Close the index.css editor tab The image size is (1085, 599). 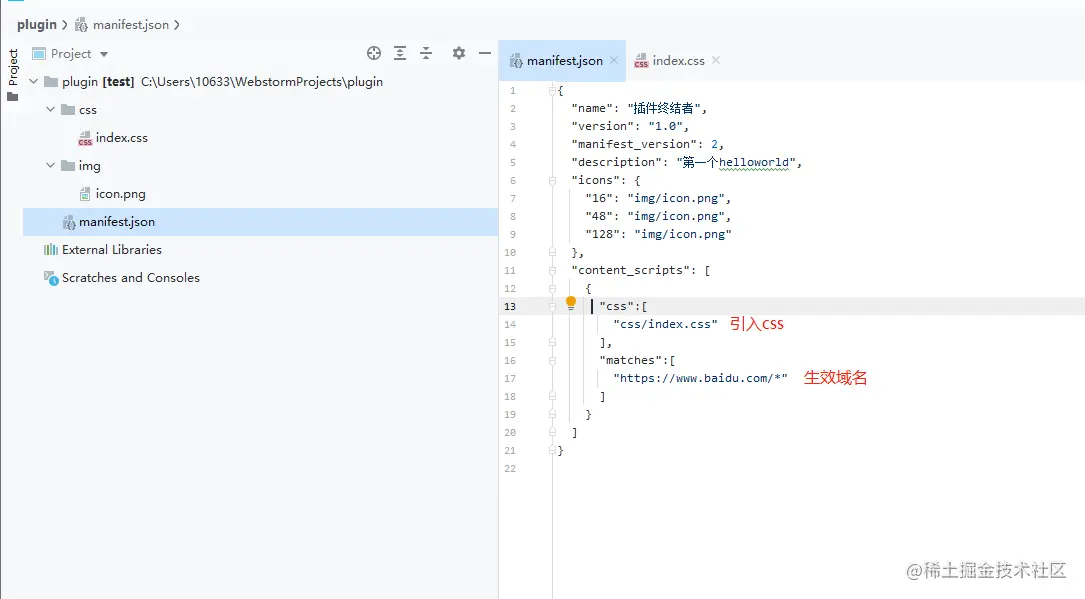click(716, 60)
